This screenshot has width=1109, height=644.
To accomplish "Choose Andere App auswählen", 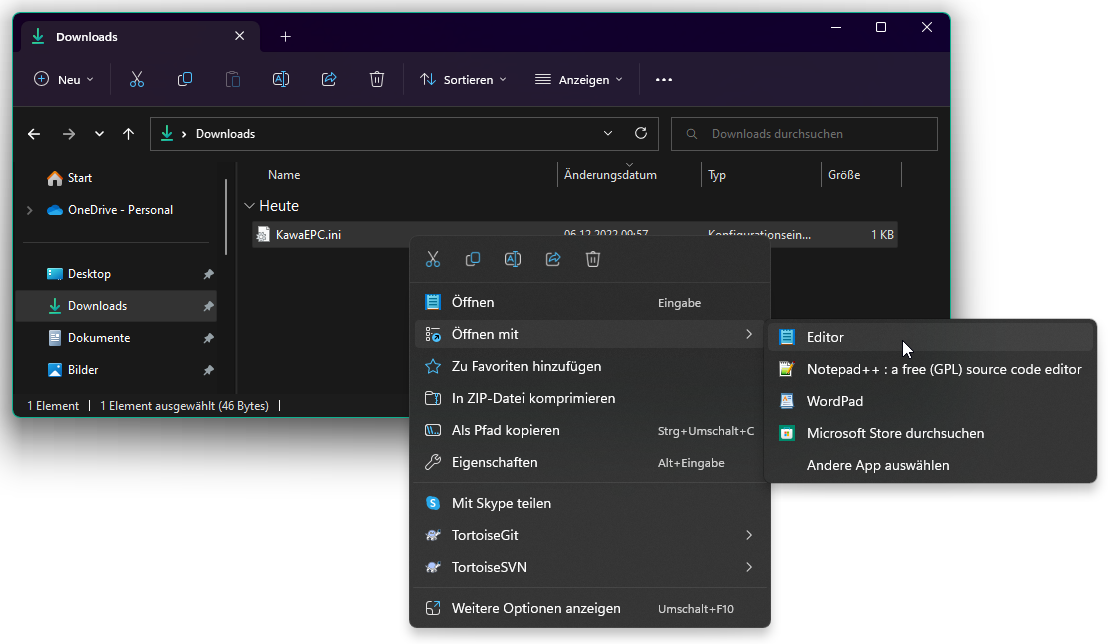I will click(931, 465).
